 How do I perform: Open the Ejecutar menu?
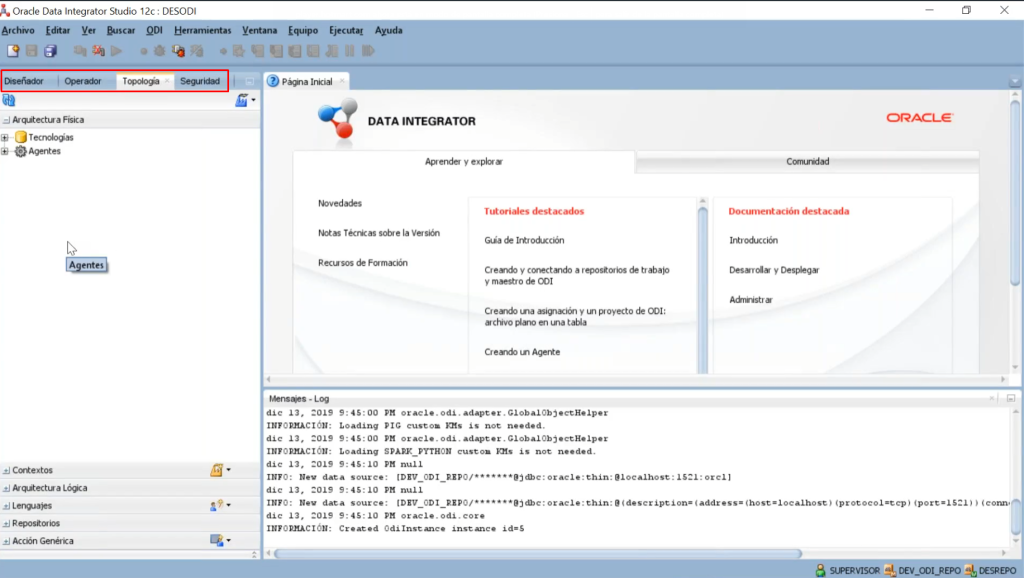[x=346, y=30]
